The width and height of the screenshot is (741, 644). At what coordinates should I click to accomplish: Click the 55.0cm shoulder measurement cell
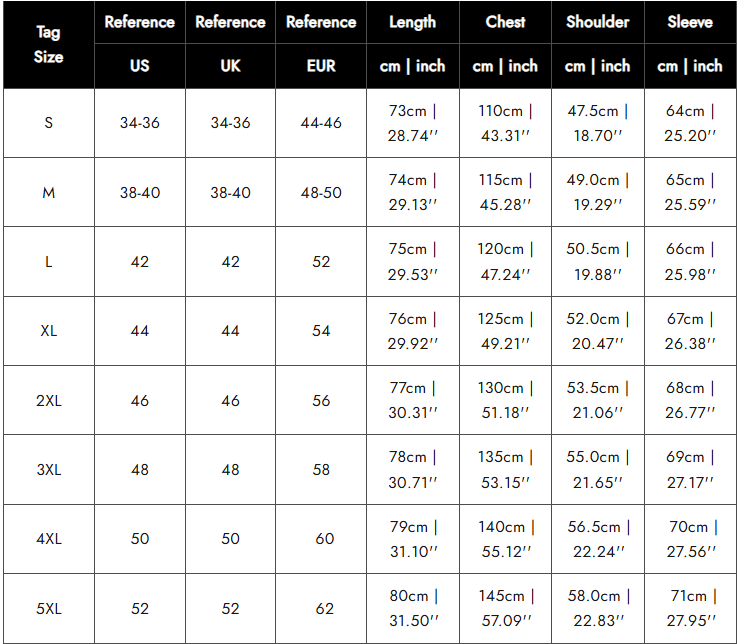click(x=597, y=469)
